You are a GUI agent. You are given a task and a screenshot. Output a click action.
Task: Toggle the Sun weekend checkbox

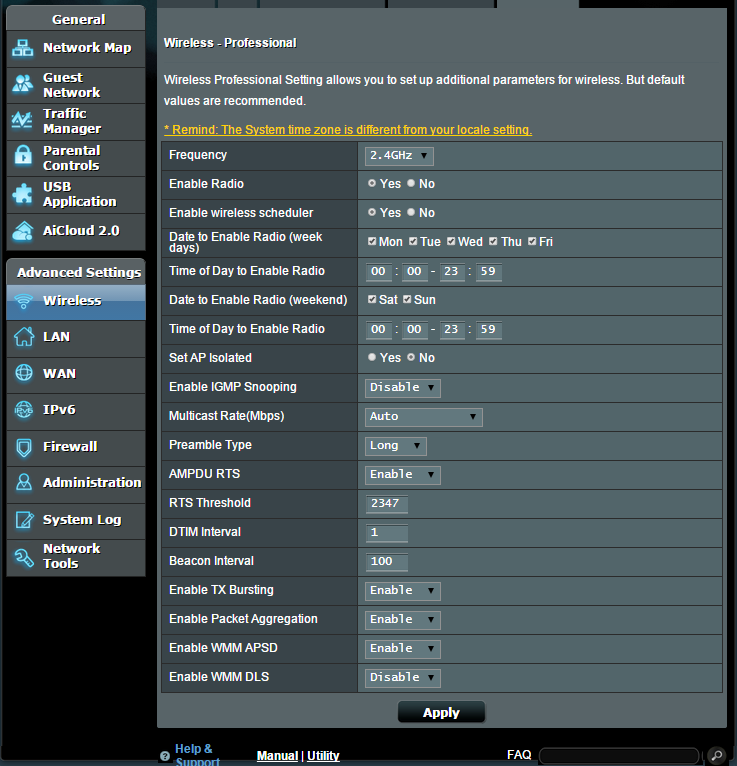[x=407, y=299]
